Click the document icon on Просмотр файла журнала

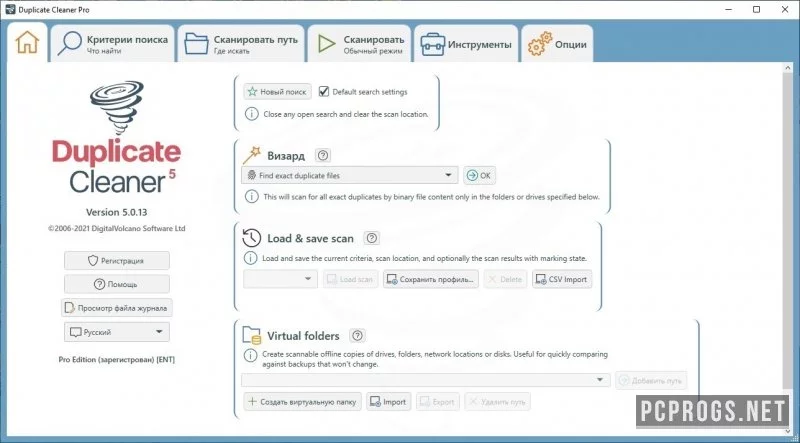(70, 308)
